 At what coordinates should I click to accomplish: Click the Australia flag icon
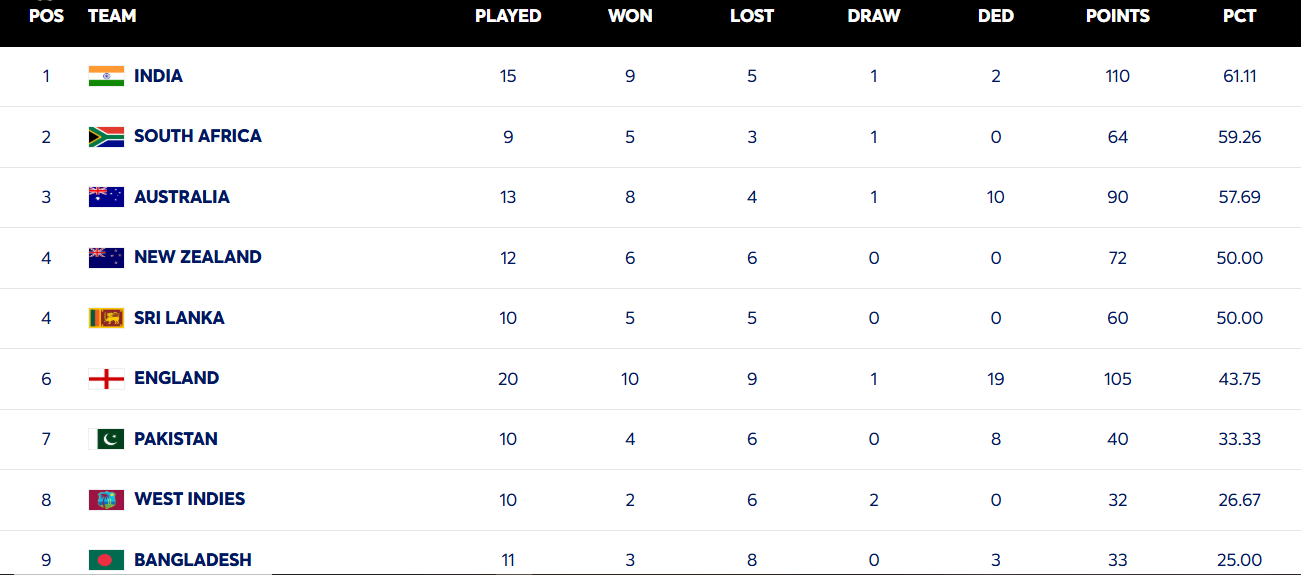[x=106, y=197]
